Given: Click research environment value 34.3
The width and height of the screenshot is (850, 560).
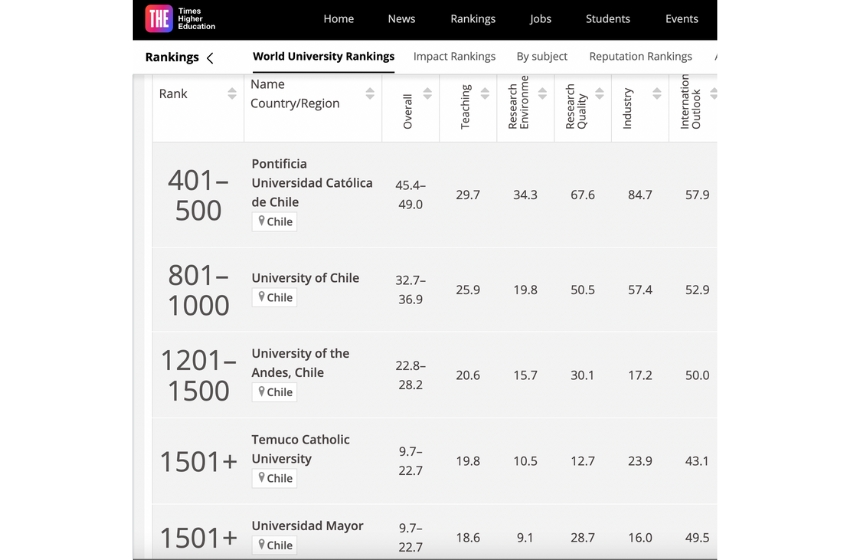Looking at the screenshot, I should [x=525, y=195].
